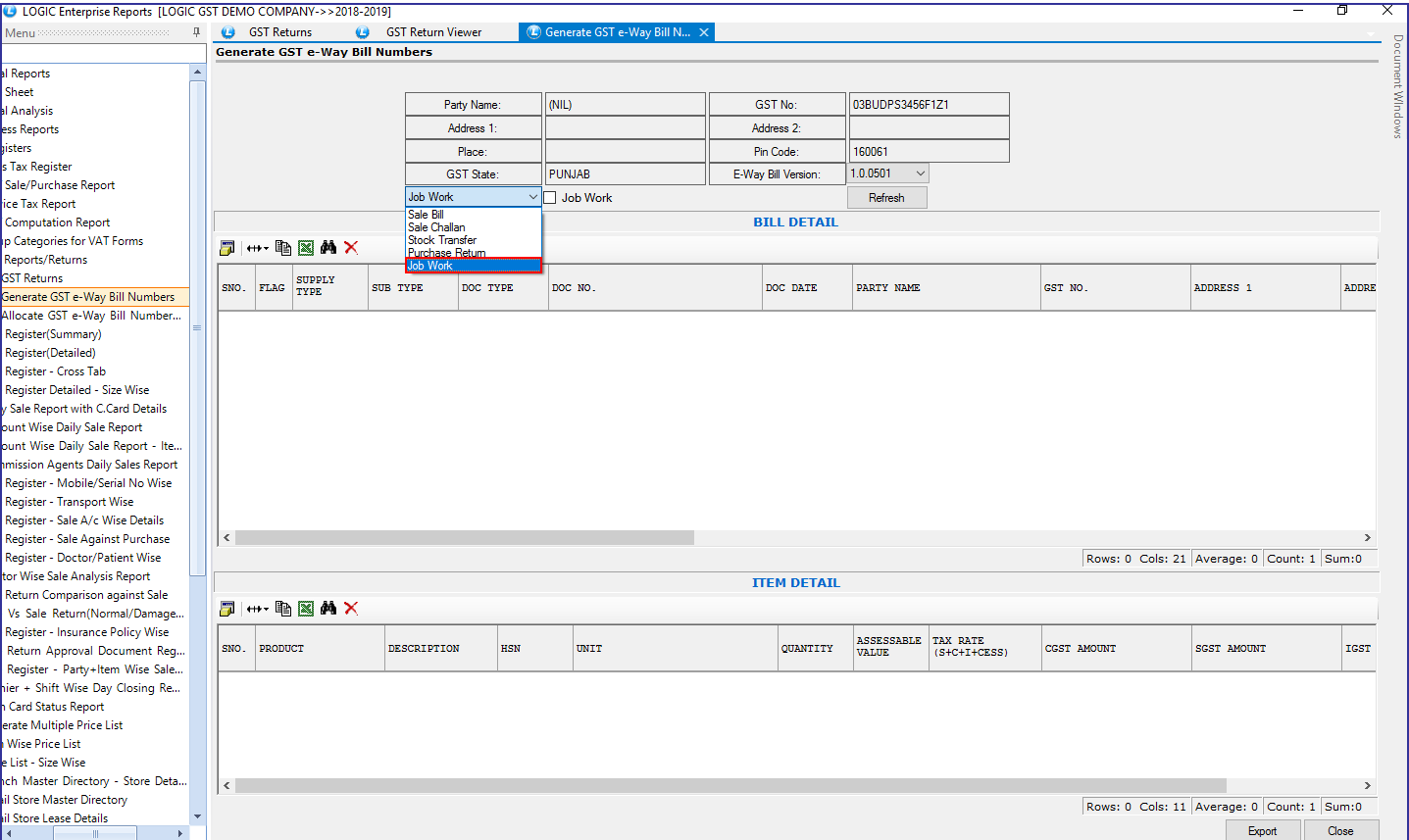The height and width of the screenshot is (840, 1409).
Task: Close the Generate GST e-Way Bill tab
Action: point(704,32)
